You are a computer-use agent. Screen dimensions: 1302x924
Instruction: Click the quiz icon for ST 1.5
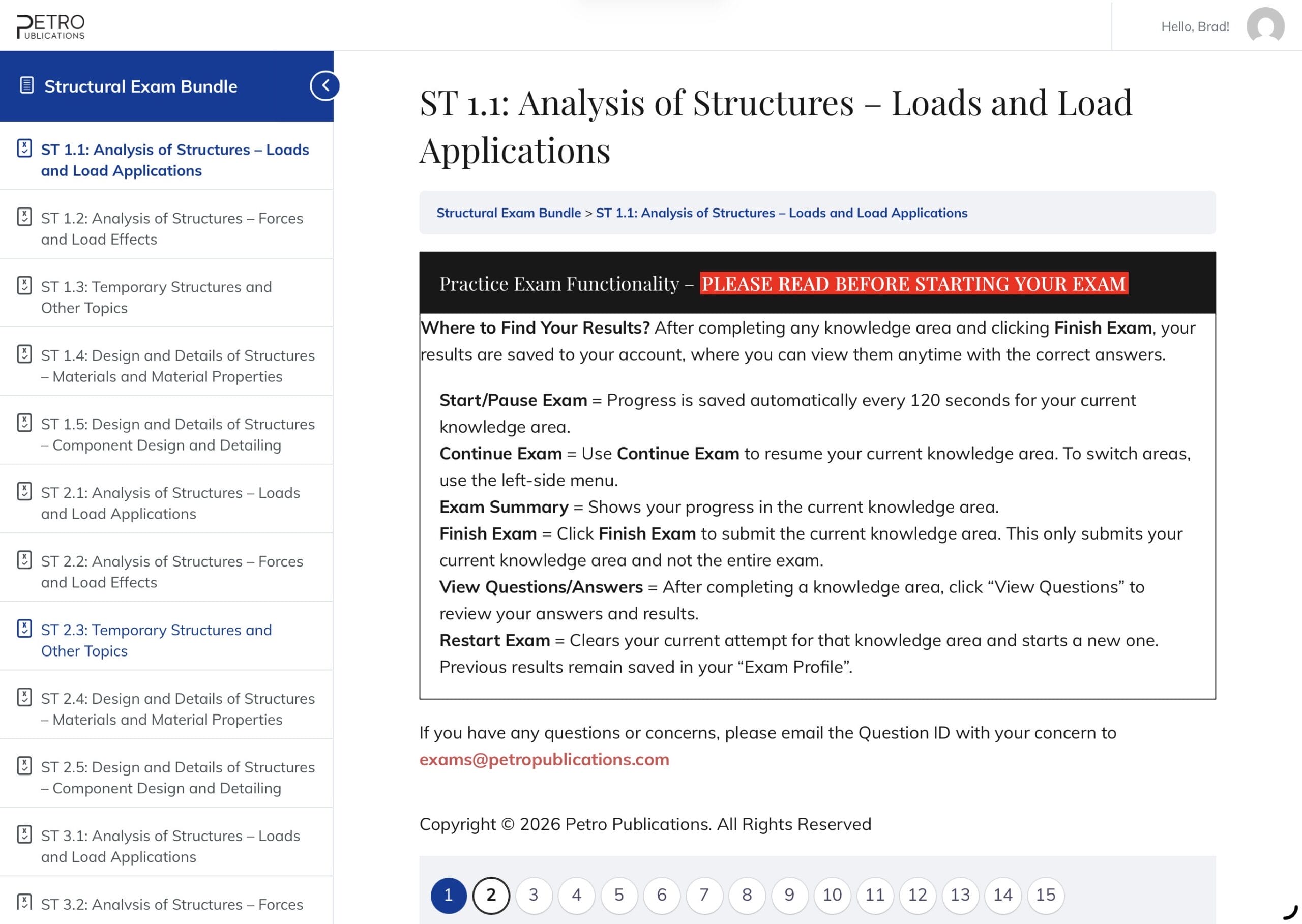click(24, 423)
